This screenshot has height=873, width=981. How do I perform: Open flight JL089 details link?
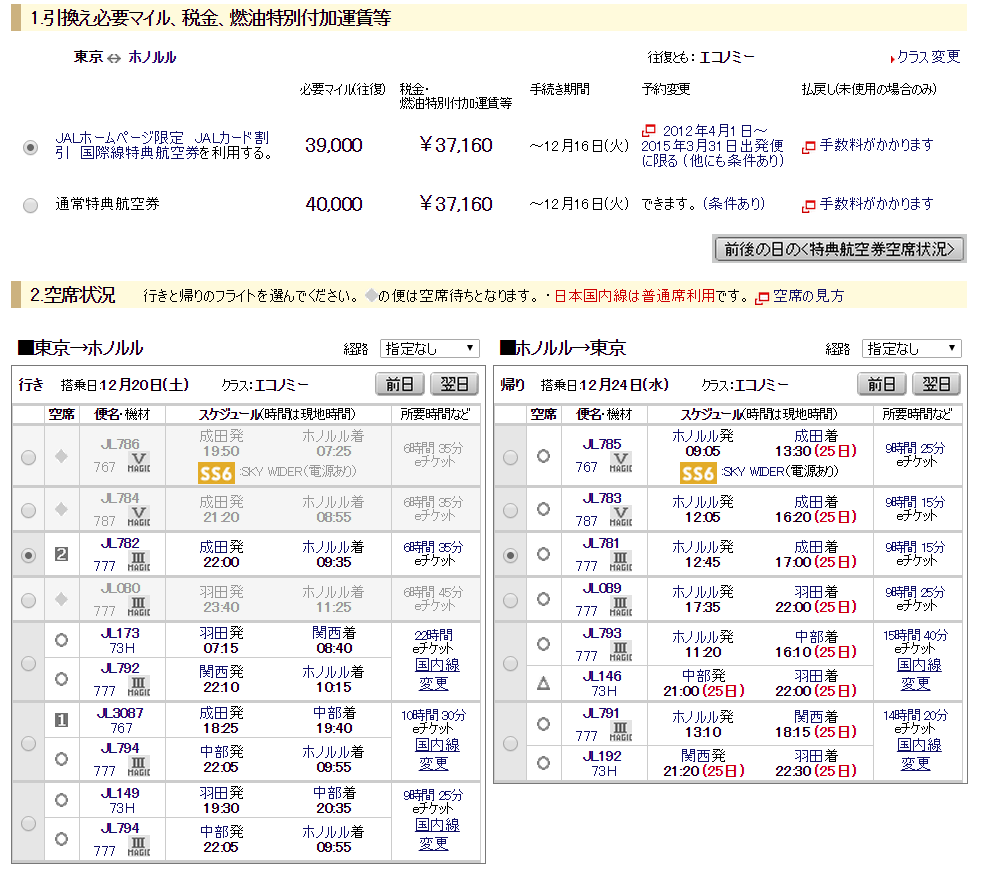pos(602,588)
